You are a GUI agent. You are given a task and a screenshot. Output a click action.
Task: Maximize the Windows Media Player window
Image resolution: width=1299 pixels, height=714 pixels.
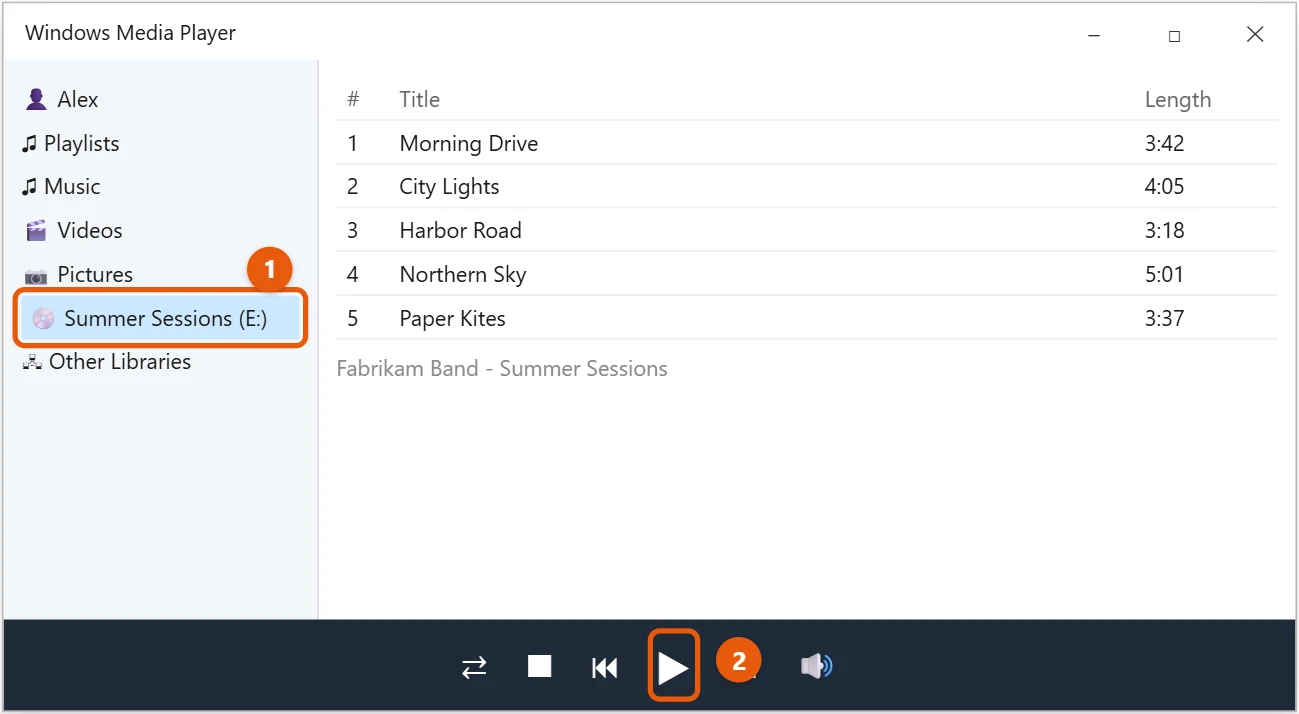point(1174,35)
